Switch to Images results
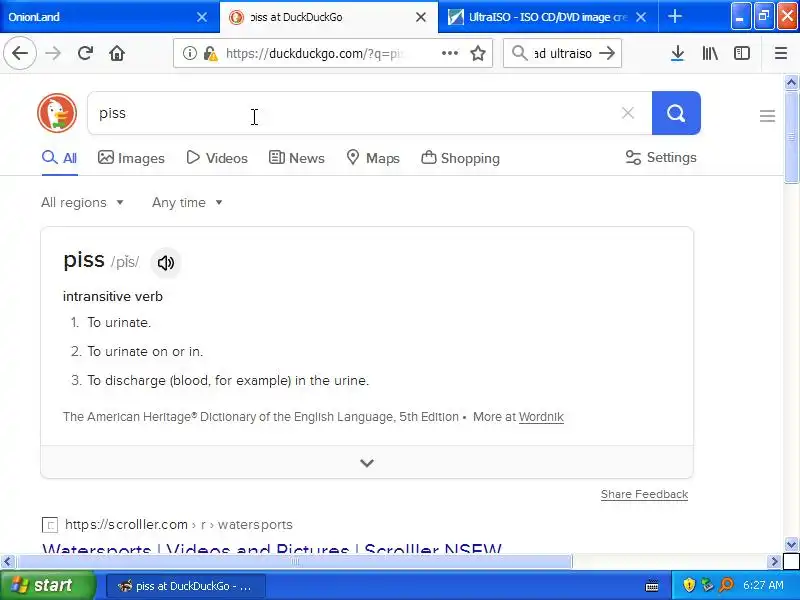Viewport: 800px width, 600px height. [x=131, y=158]
